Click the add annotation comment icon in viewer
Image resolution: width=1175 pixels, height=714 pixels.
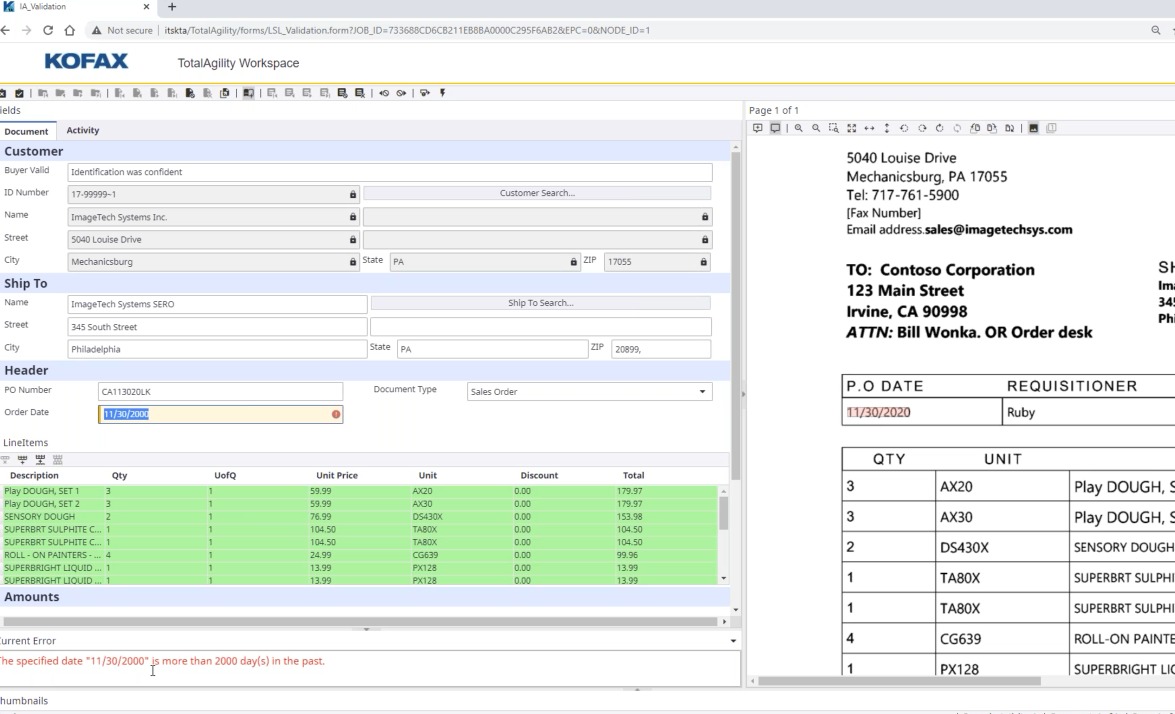[x=757, y=129]
